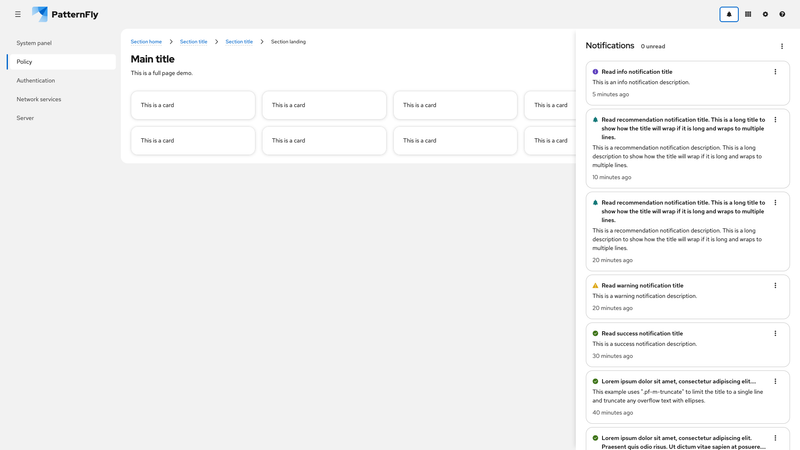
Task: Open kebab menu for Read success notification
Action: pos(775,334)
